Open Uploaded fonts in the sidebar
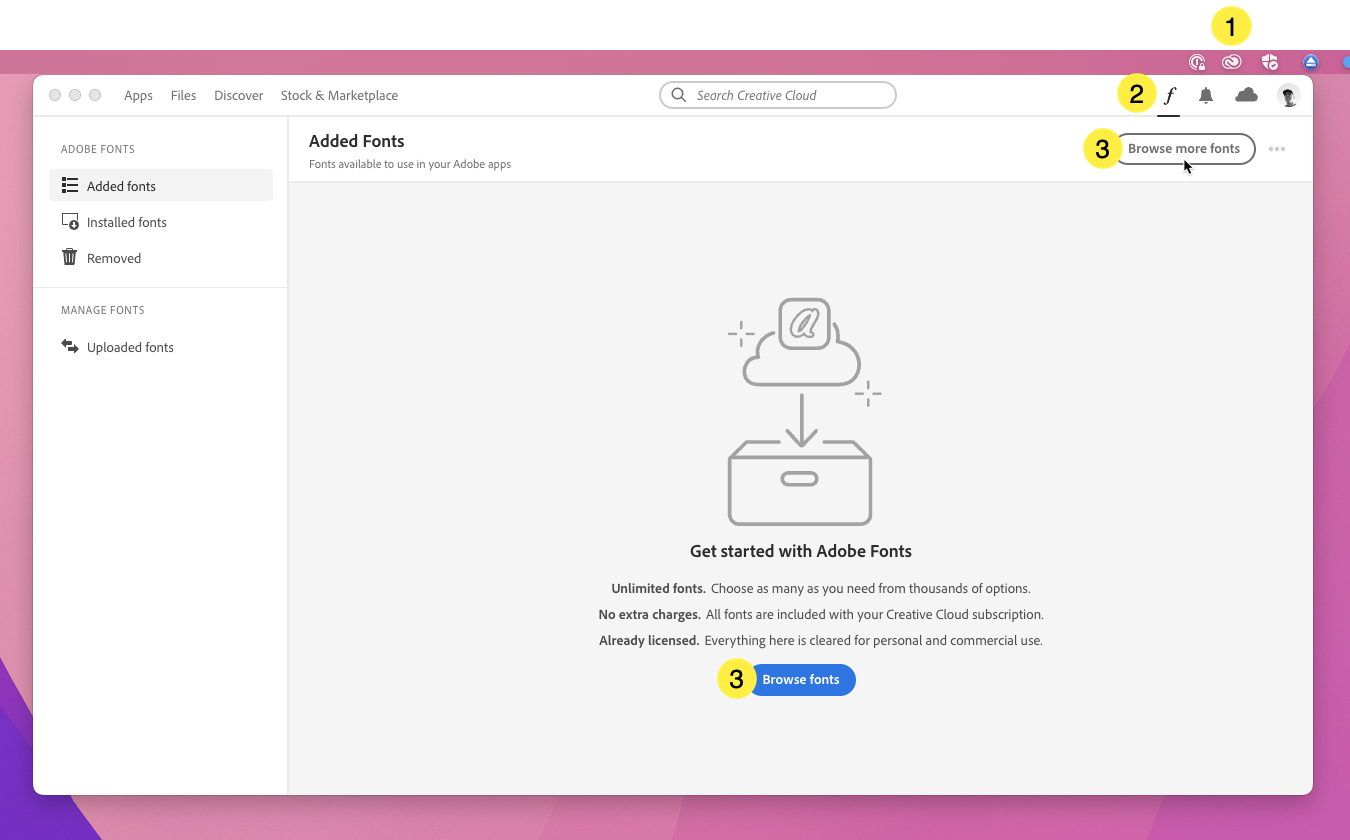The width and height of the screenshot is (1350, 840). click(x=161, y=347)
